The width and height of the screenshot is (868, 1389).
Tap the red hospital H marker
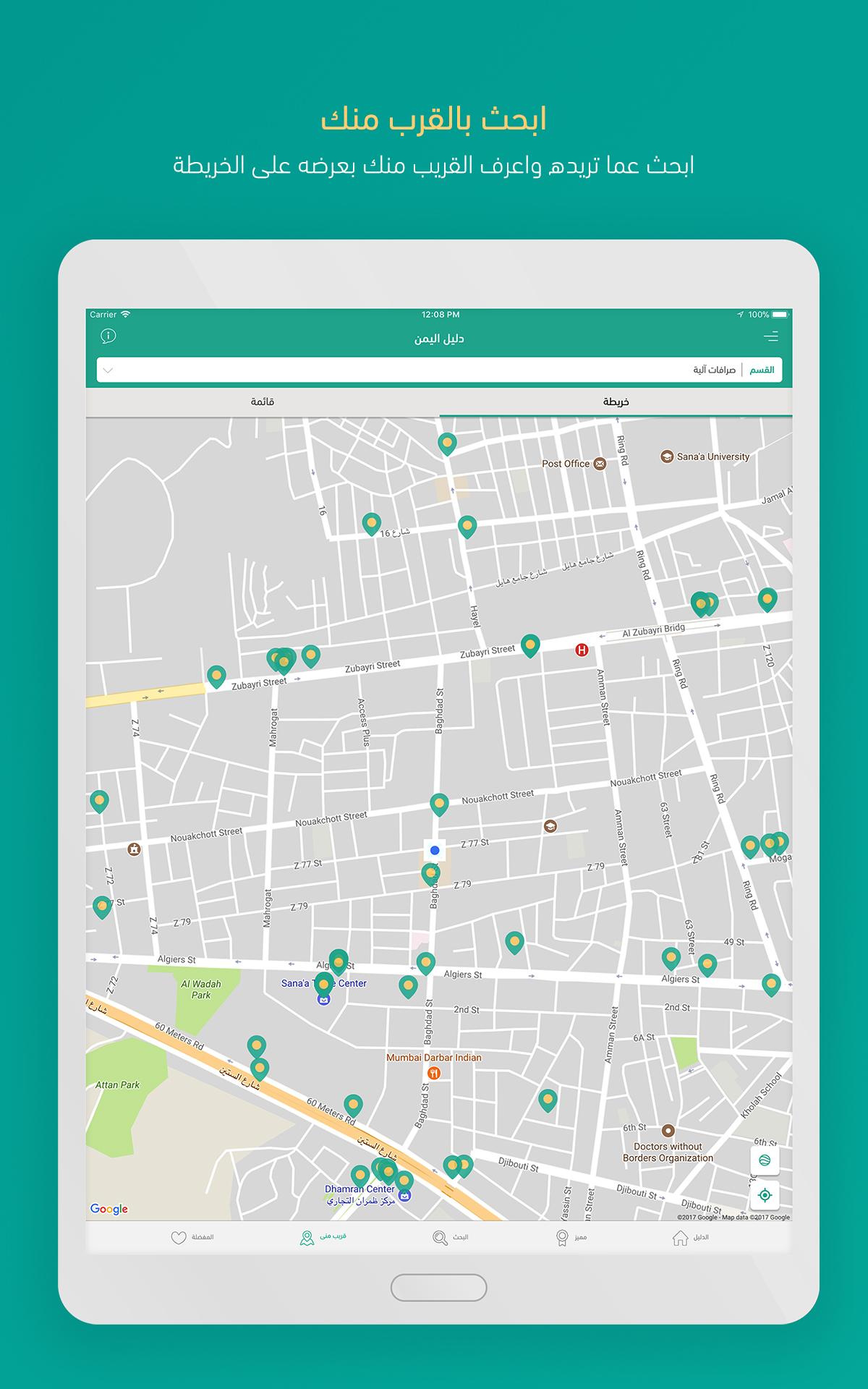click(581, 650)
